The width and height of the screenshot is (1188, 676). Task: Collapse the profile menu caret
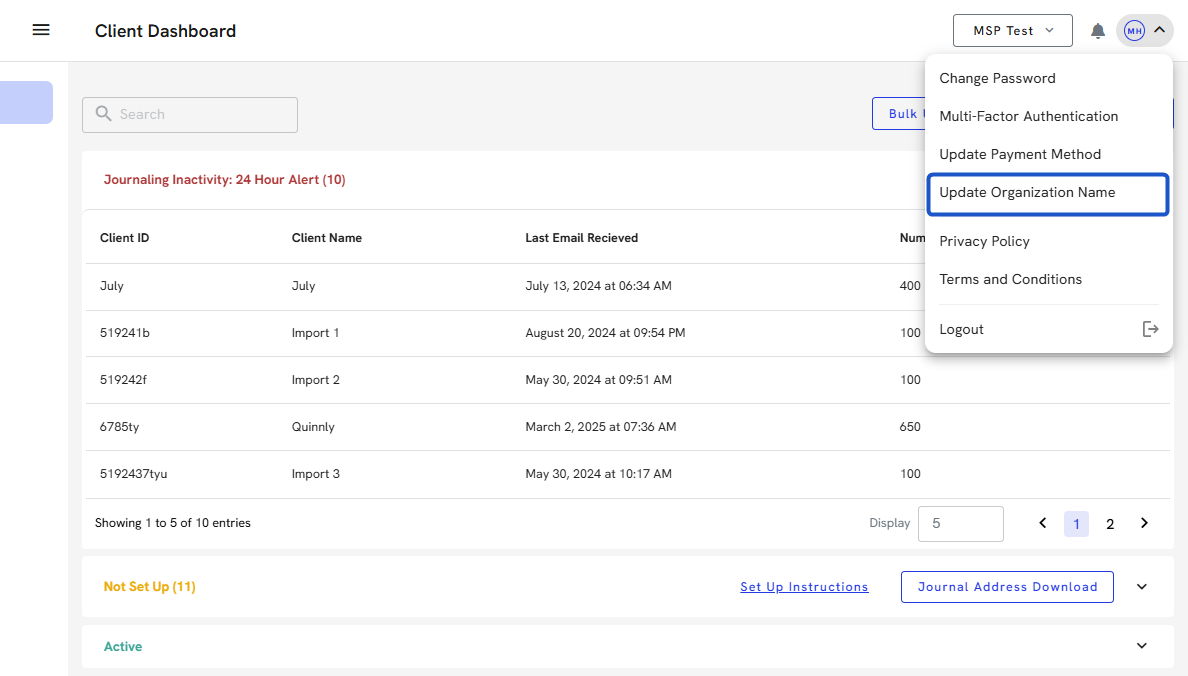click(x=1159, y=30)
